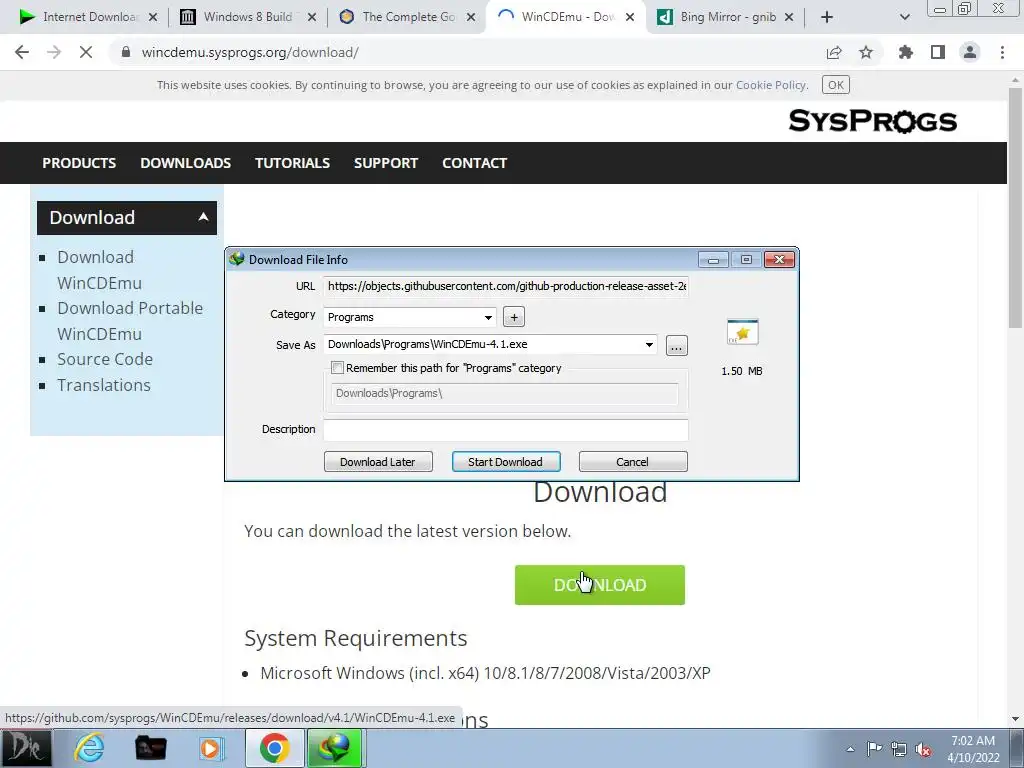Close the Internet Download tab

pos(153,17)
